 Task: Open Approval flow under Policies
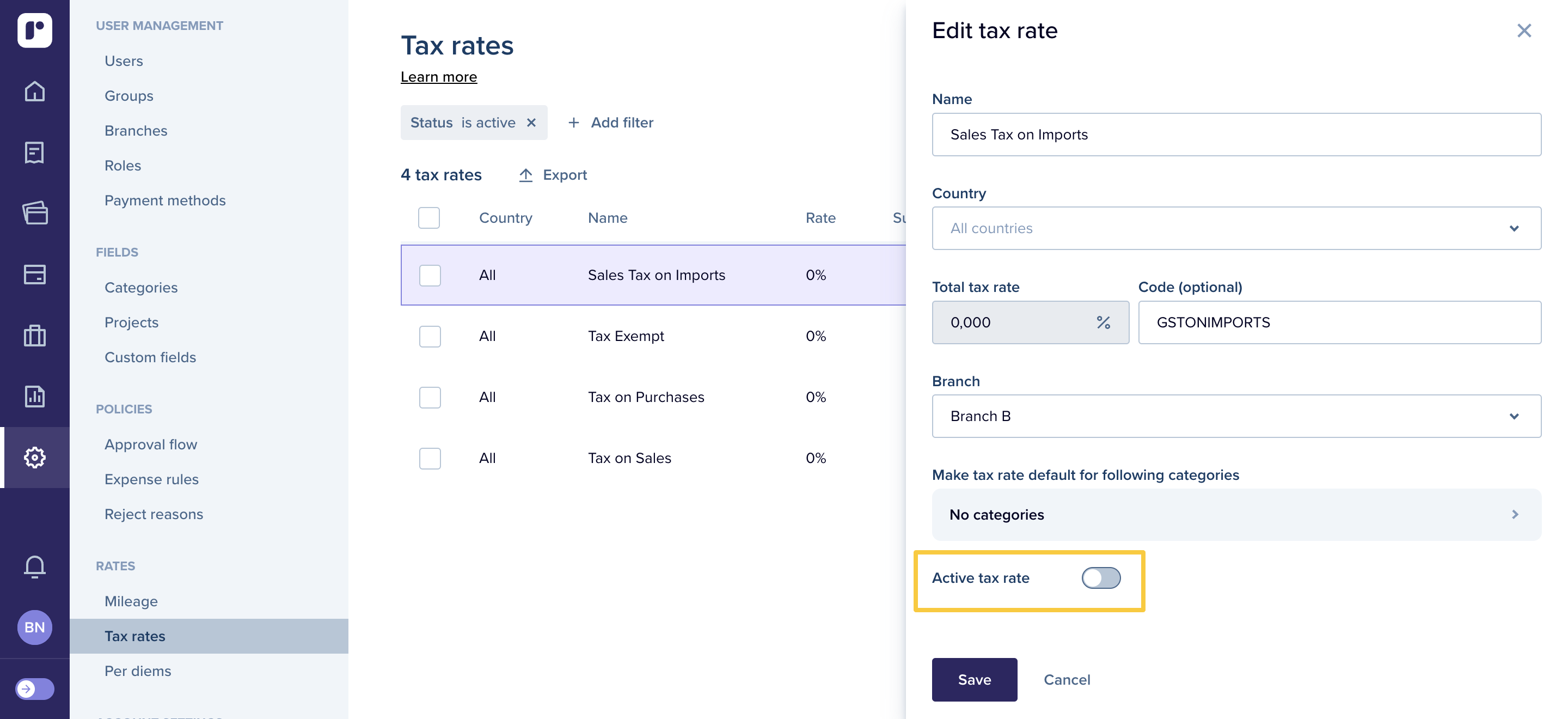pyautogui.click(x=150, y=444)
